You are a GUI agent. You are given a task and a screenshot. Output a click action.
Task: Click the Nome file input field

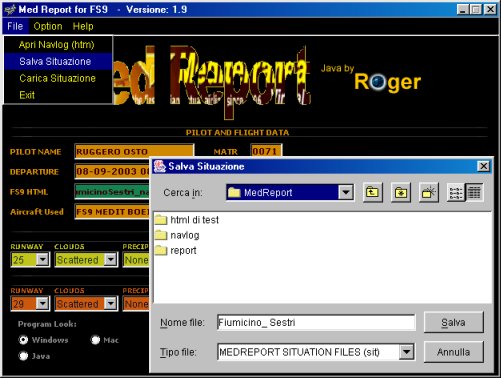click(x=316, y=322)
